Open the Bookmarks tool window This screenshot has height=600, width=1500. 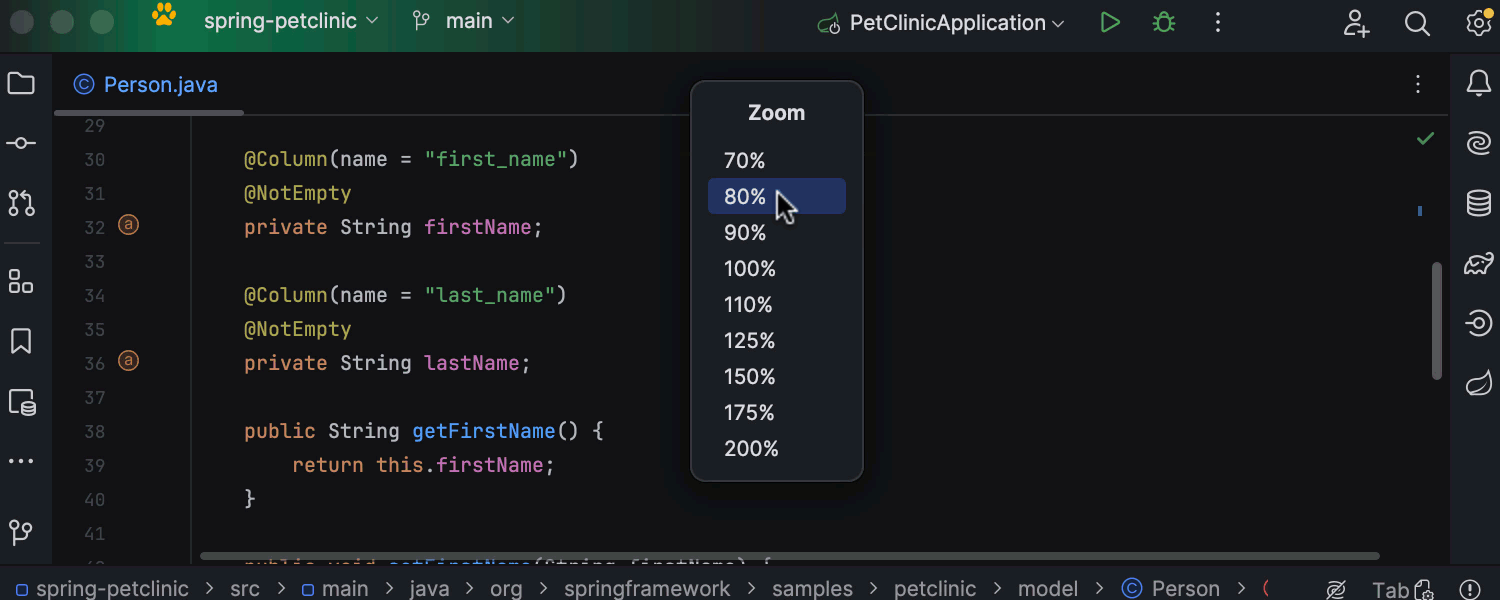pyautogui.click(x=21, y=342)
